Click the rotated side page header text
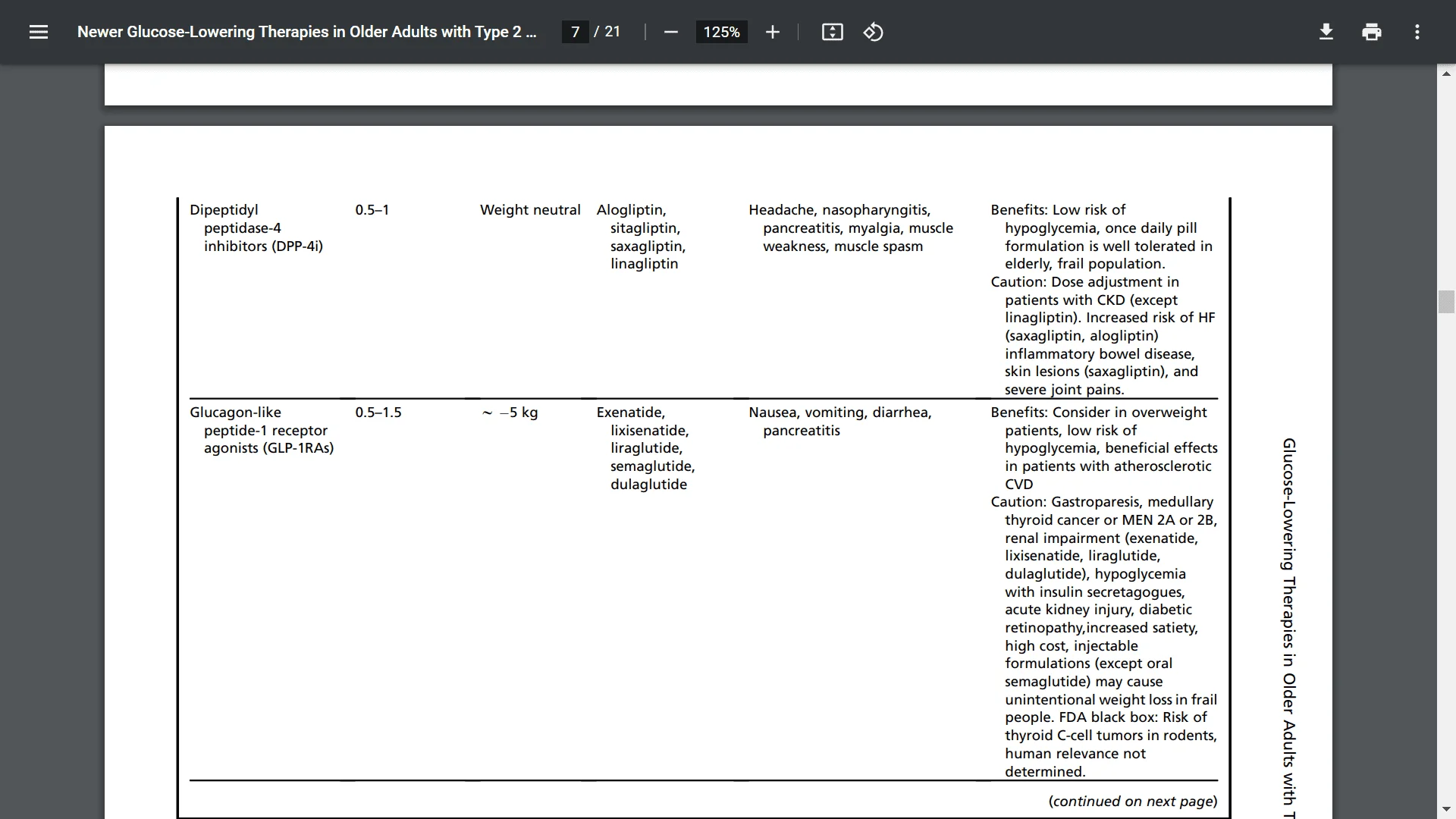 click(1288, 628)
